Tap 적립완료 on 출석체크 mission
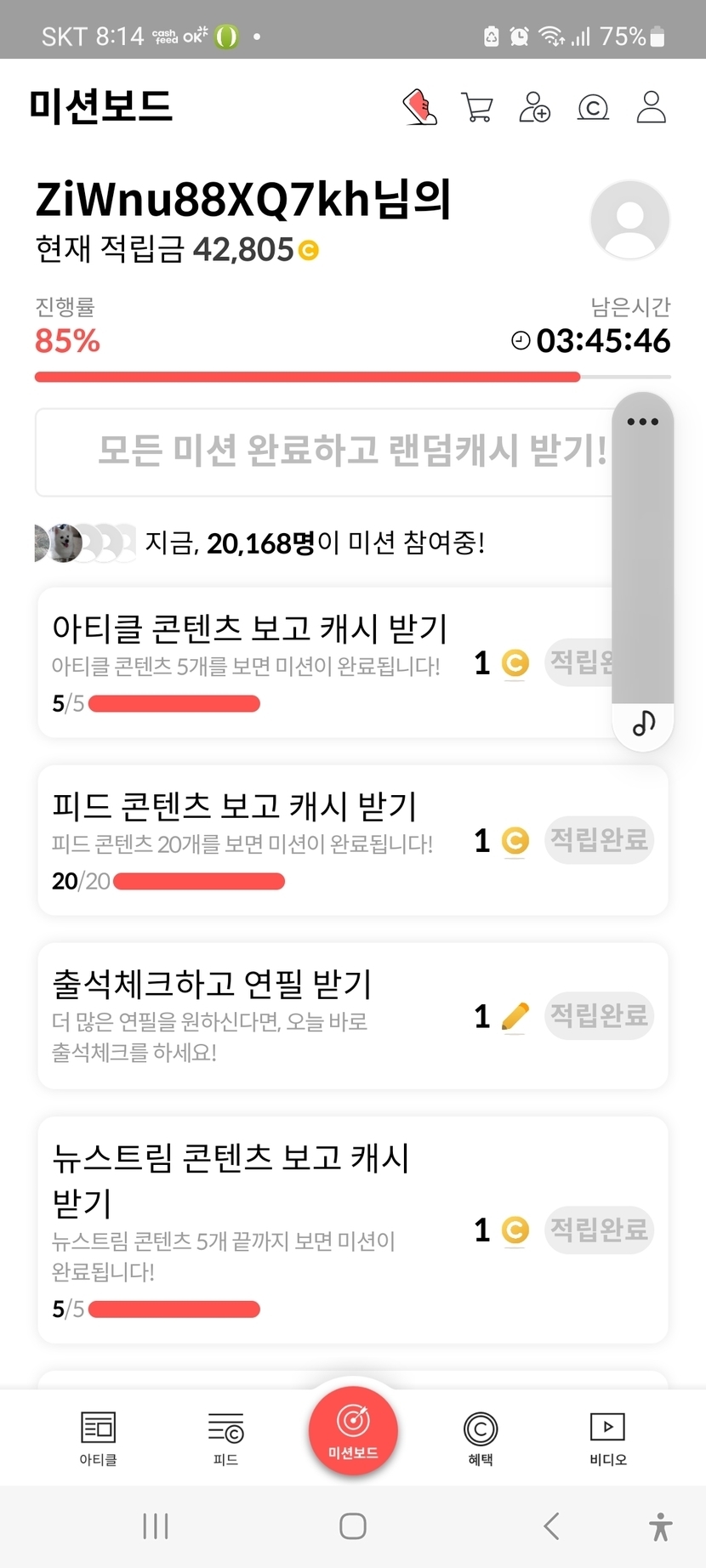Viewport: 706px width, 1568px height. 599,1015
